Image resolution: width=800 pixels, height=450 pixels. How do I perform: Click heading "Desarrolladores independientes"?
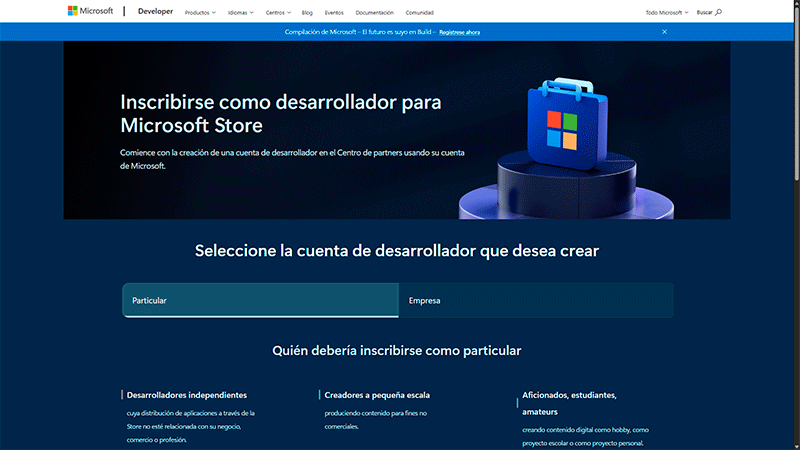(187, 395)
